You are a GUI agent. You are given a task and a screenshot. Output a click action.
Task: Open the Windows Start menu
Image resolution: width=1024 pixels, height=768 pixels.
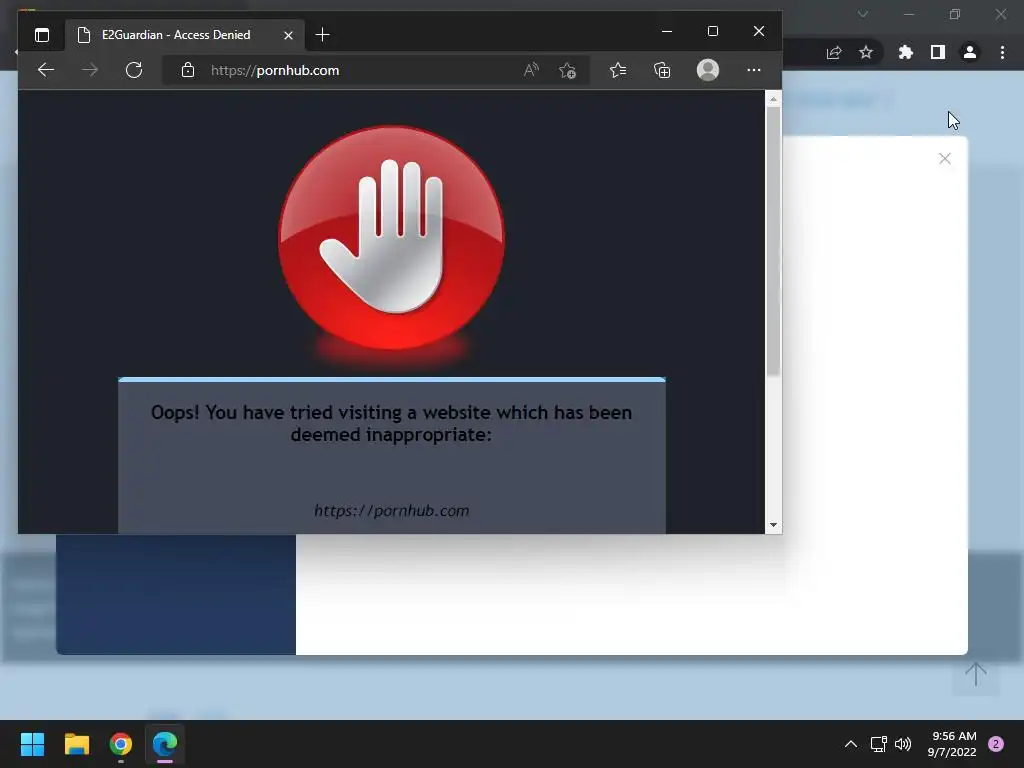33,744
